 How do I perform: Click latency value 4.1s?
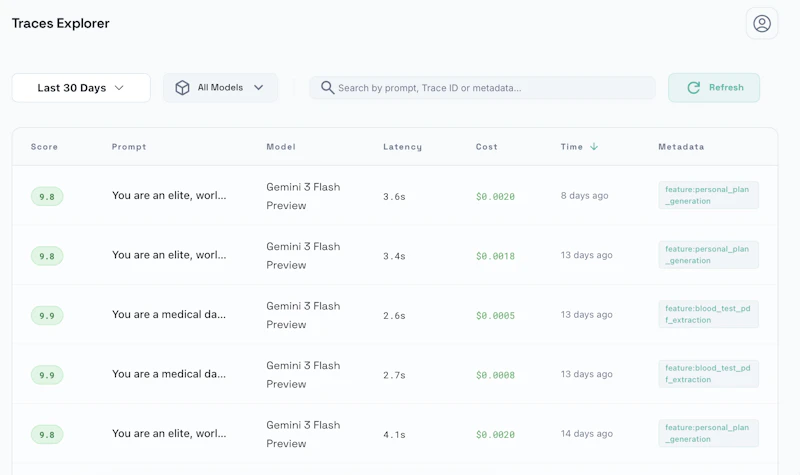click(x=394, y=435)
